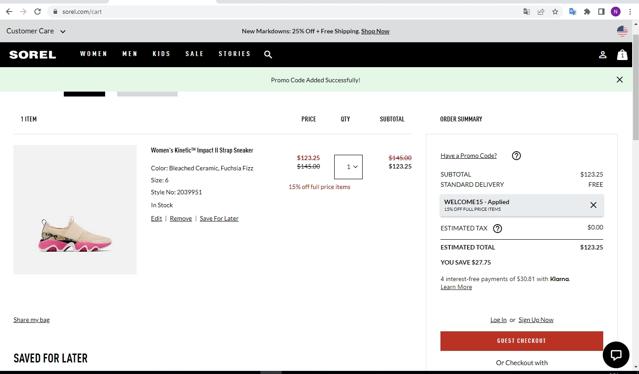Open the SALE menu
The height and width of the screenshot is (374, 639).
point(194,54)
